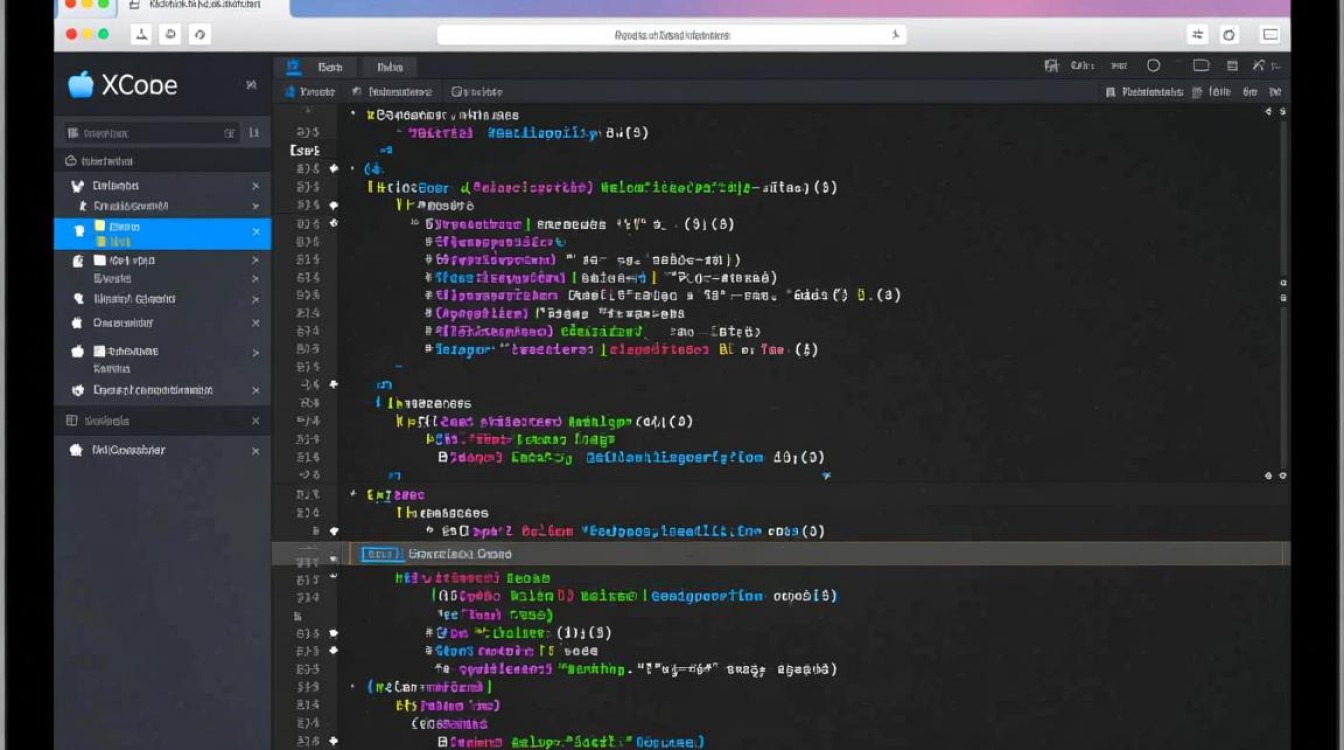Click the sort icon beside the sidebar filter field
This screenshot has width=1344, height=750.
(254, 133)
